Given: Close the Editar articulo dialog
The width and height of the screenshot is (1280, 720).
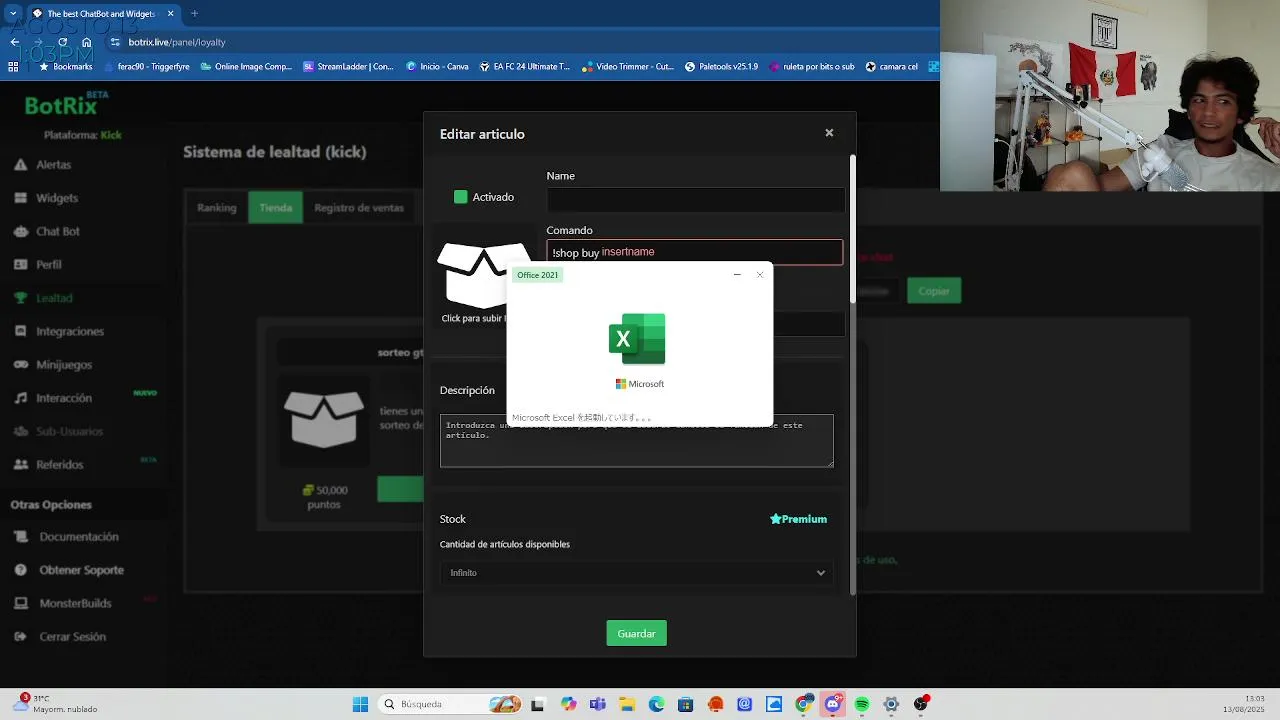Looking at the screenshot, I should (829, 133).
